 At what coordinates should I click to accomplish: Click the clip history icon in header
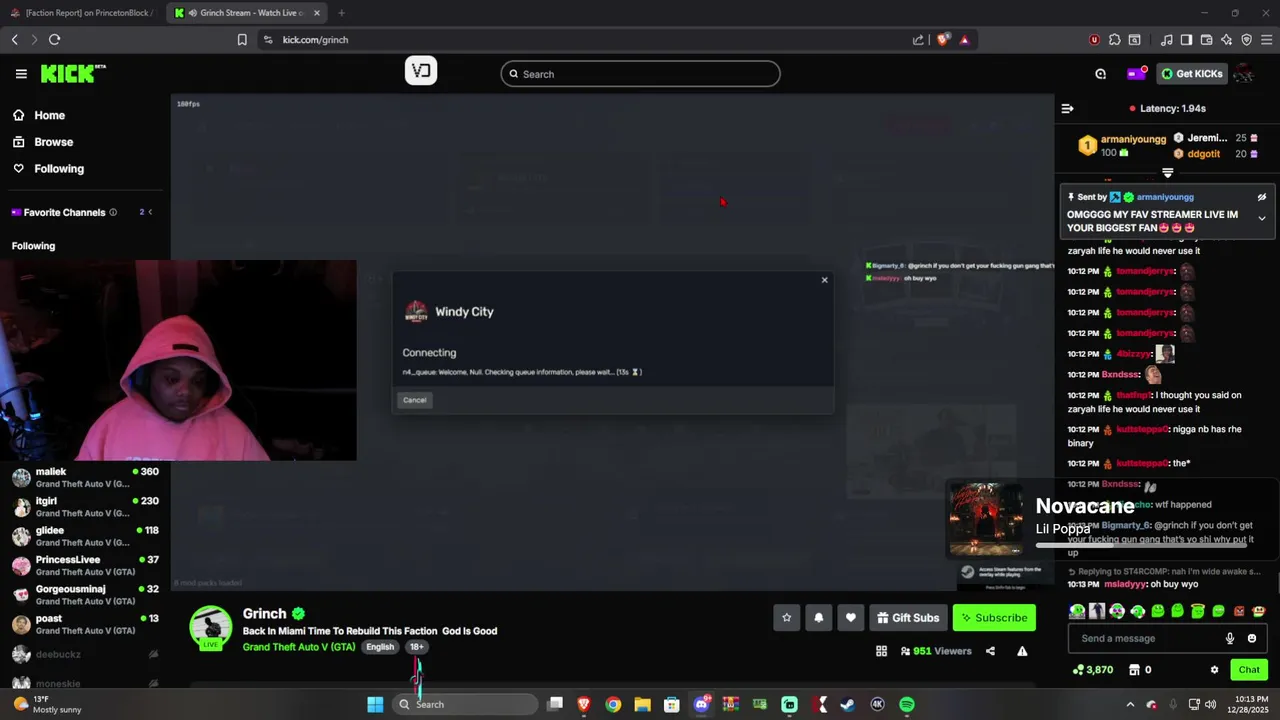1101,74
